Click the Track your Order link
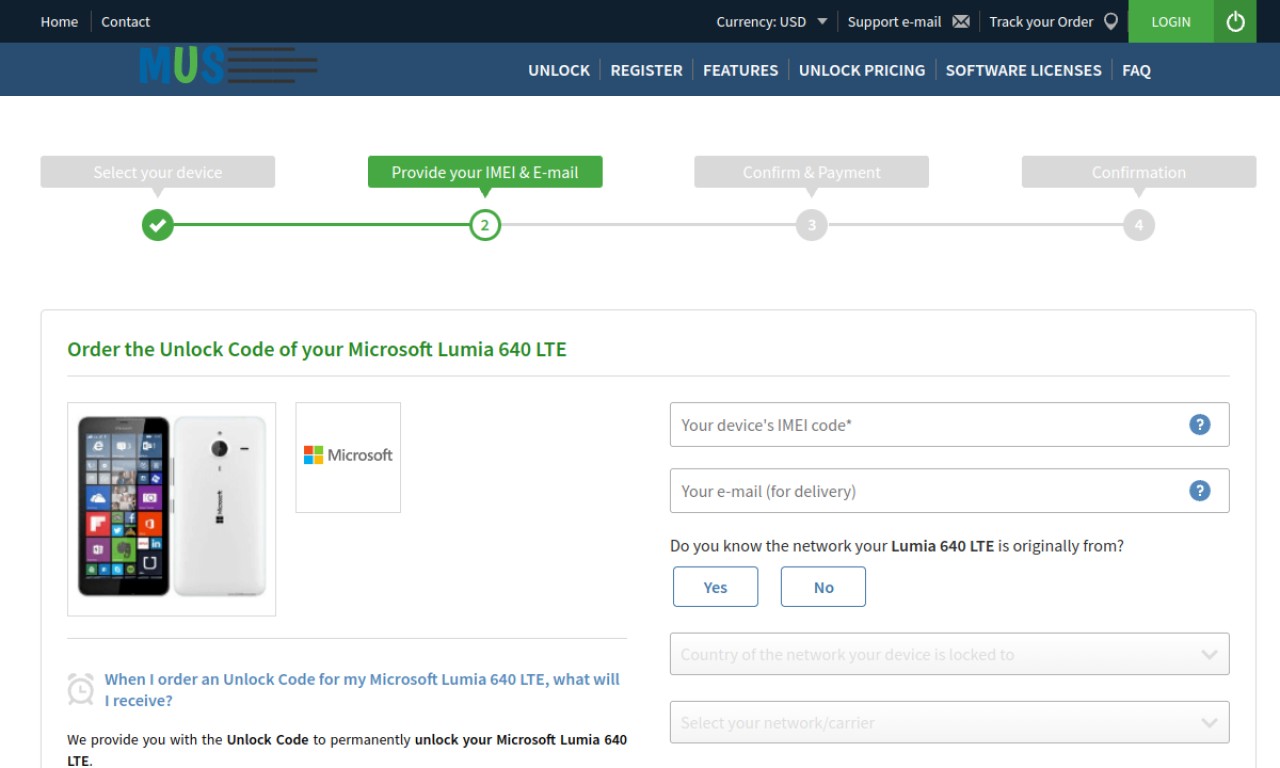 click(1041, 22)
